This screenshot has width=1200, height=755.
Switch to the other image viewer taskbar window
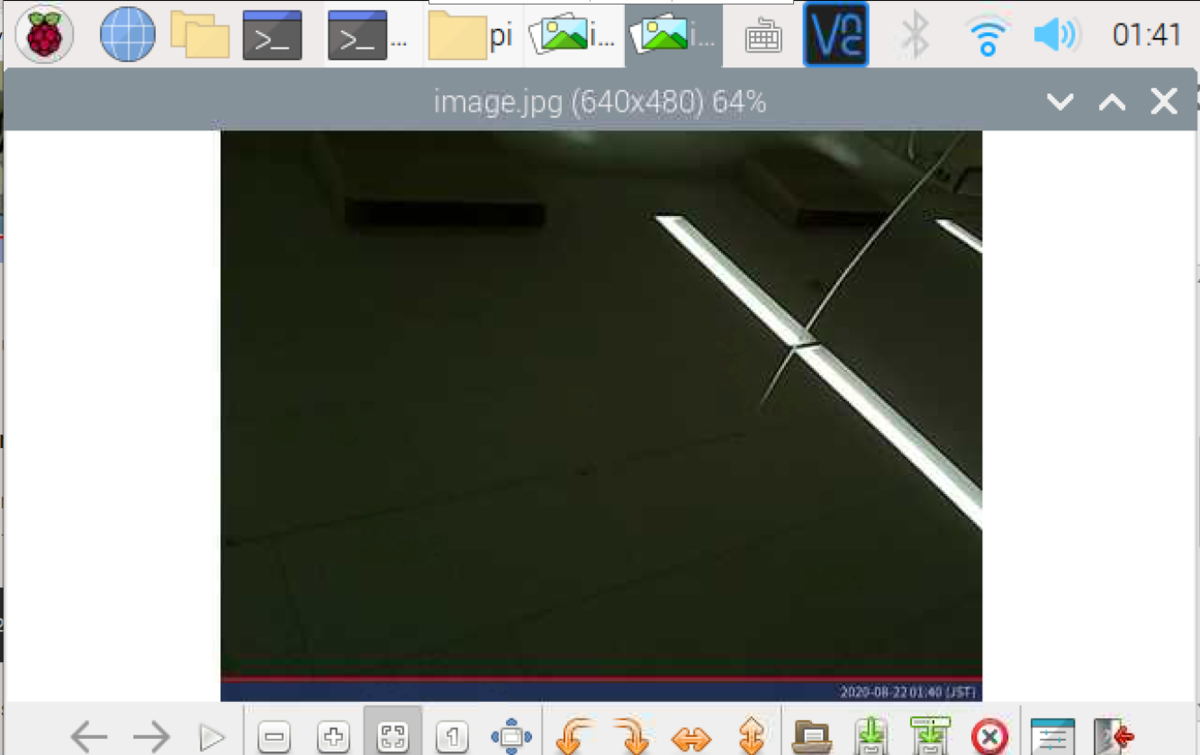[x=572, y=33]
